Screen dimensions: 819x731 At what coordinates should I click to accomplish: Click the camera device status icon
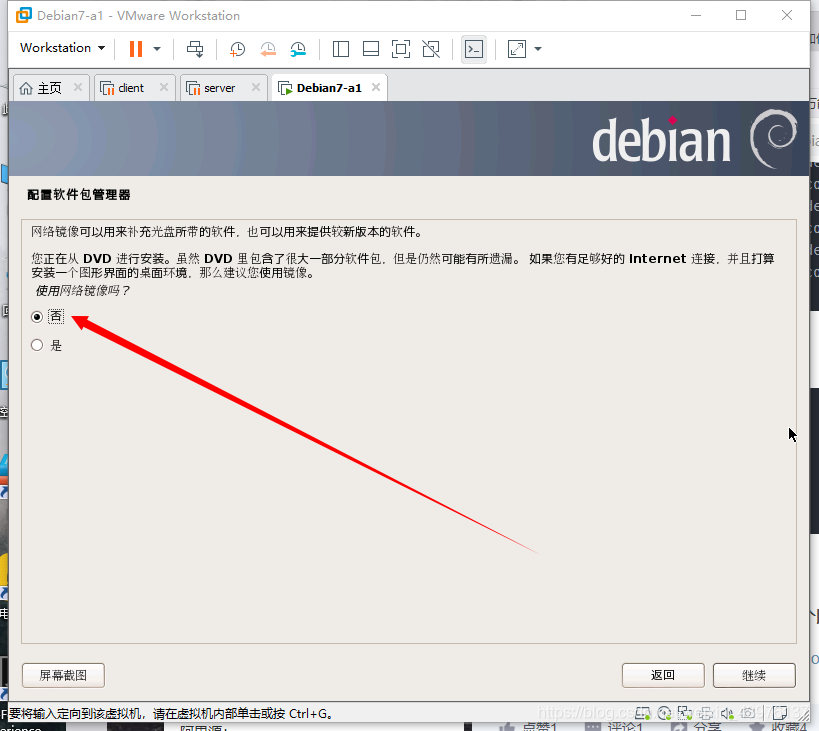tap(748, 713)
